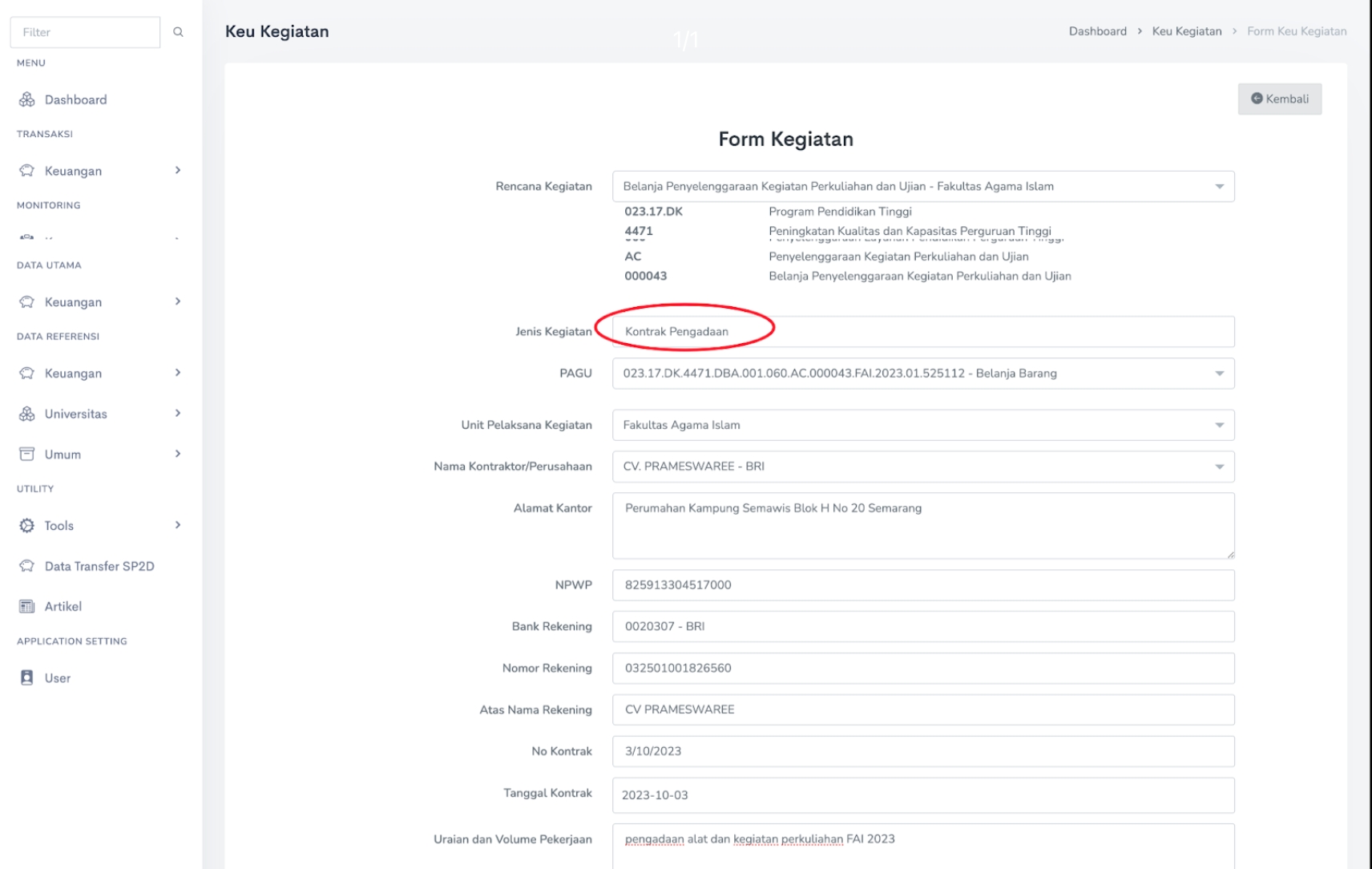1372x869 pixels.
Task: Click the Tanggal Kontrak date field
Action: pos(922,795)
